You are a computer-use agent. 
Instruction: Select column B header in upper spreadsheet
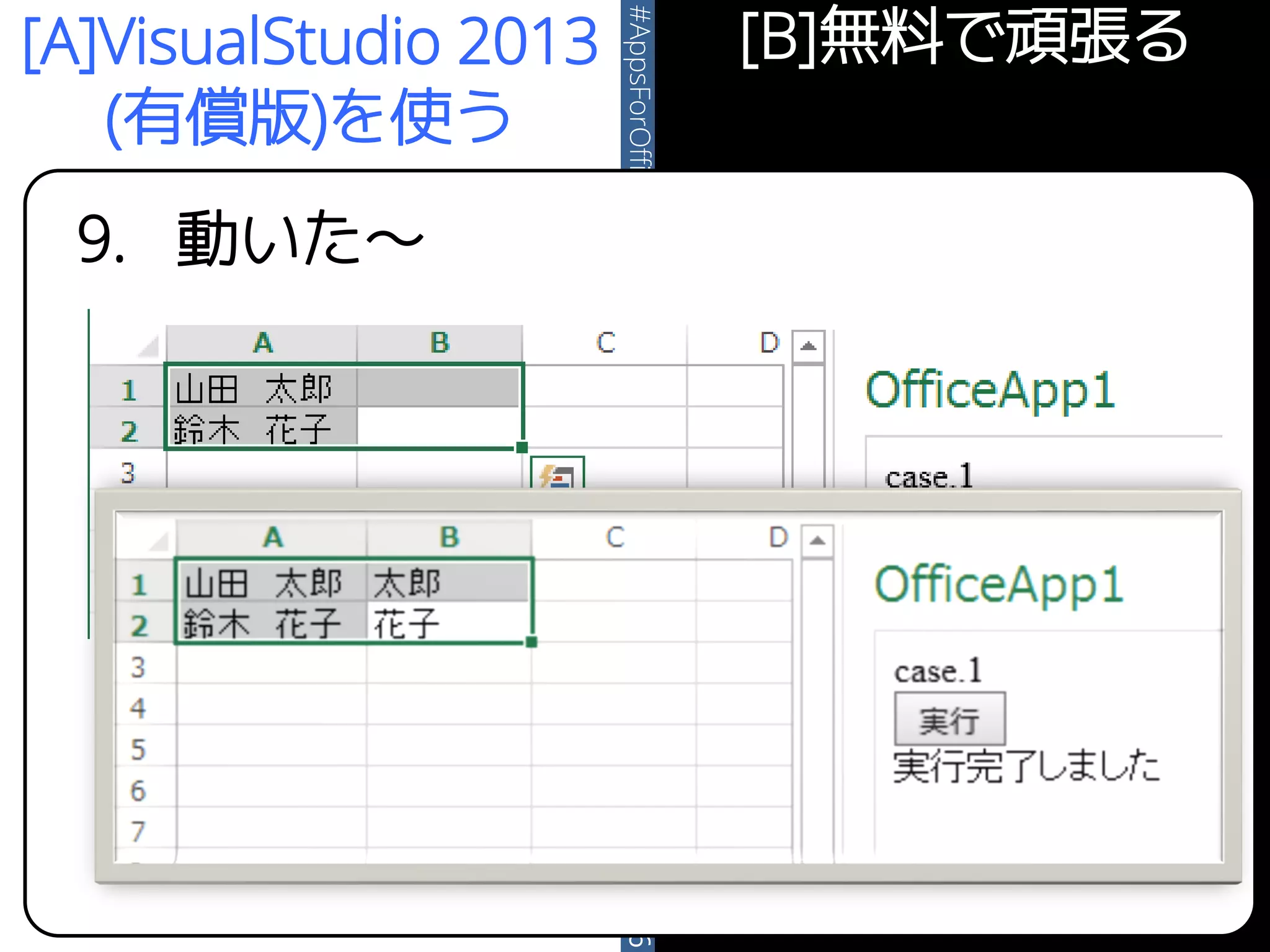click(440, 343)
